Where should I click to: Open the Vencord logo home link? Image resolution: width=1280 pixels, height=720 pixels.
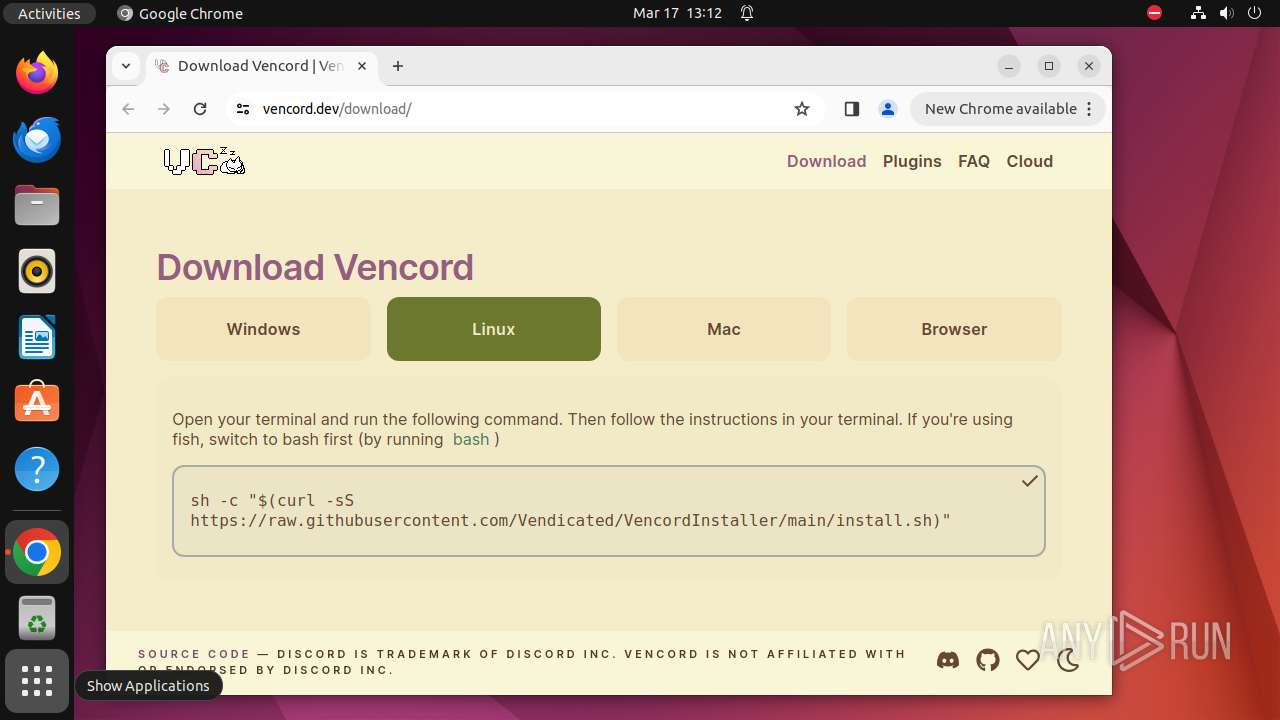pyautogui.click(x=204, y=161)
